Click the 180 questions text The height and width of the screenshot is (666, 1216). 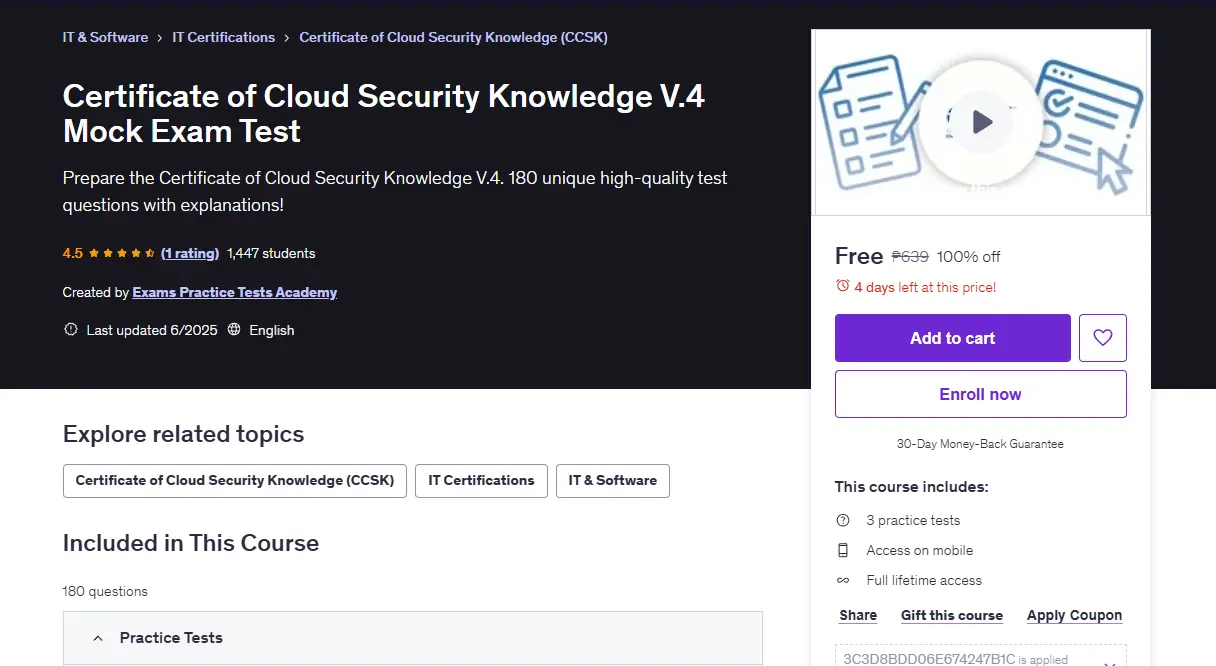105,591
